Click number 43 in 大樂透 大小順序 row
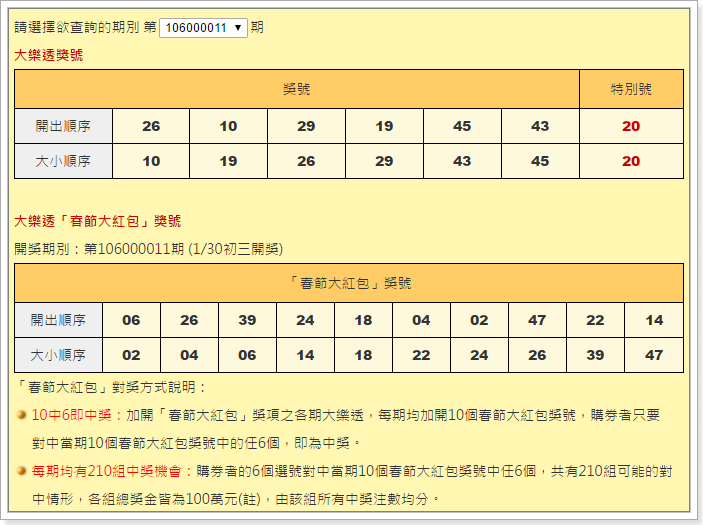This screenshot has width=703, height=525. (x=462, y=161)
